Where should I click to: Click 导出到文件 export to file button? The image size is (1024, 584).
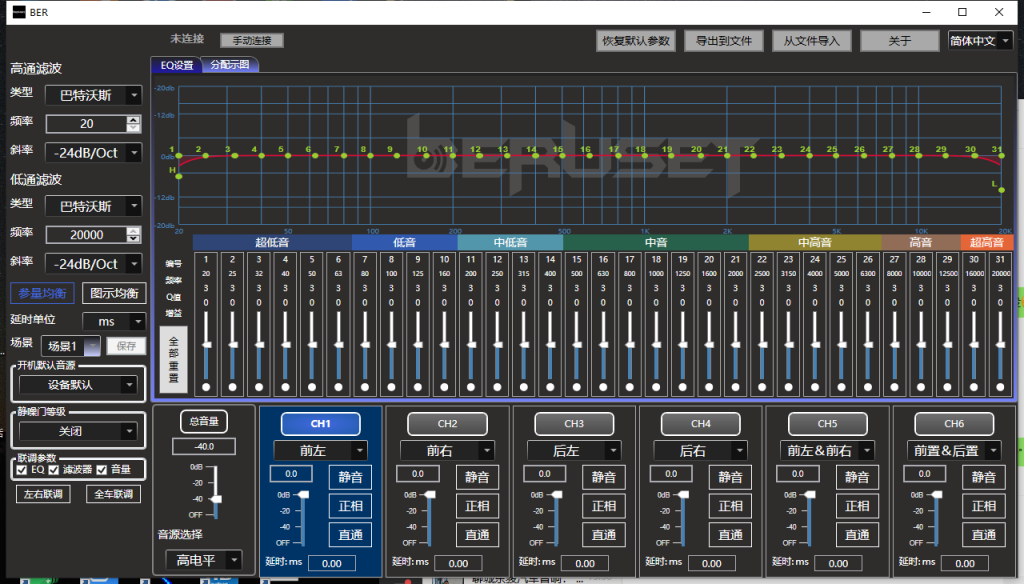click(724, 41)
